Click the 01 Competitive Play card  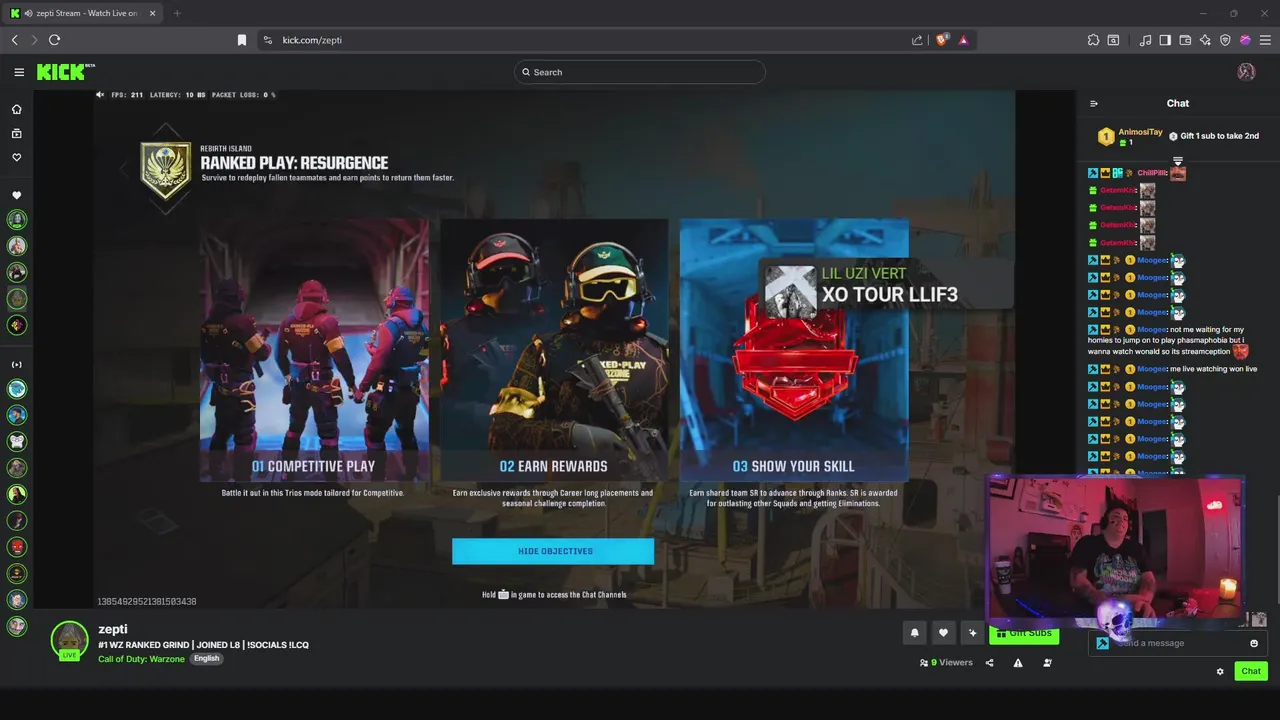tap(314, 351)
